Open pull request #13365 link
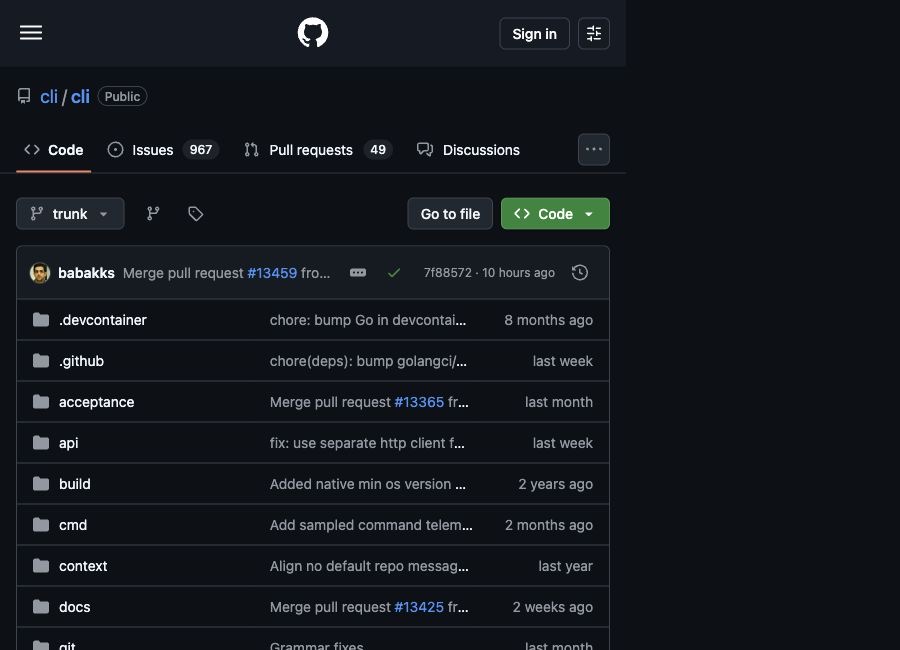This screenshot has height=650, width=900. click(419, 402)
